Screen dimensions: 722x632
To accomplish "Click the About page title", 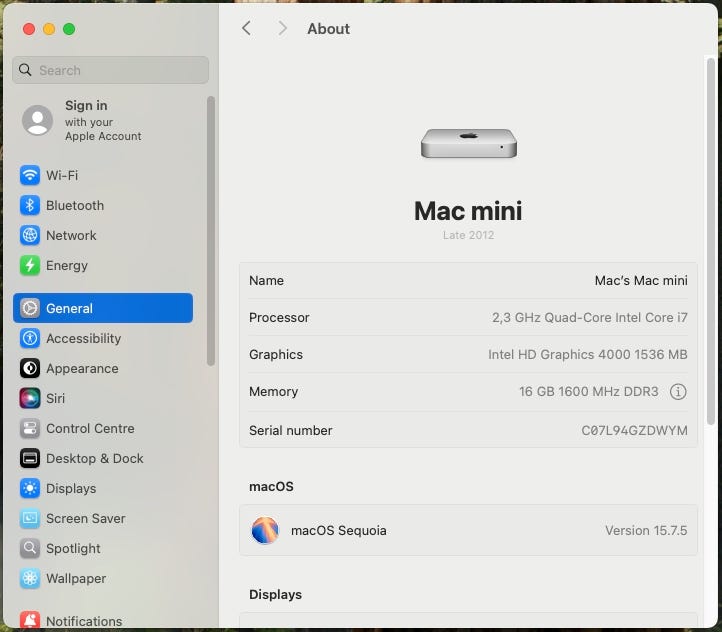I will coord(328,29).
